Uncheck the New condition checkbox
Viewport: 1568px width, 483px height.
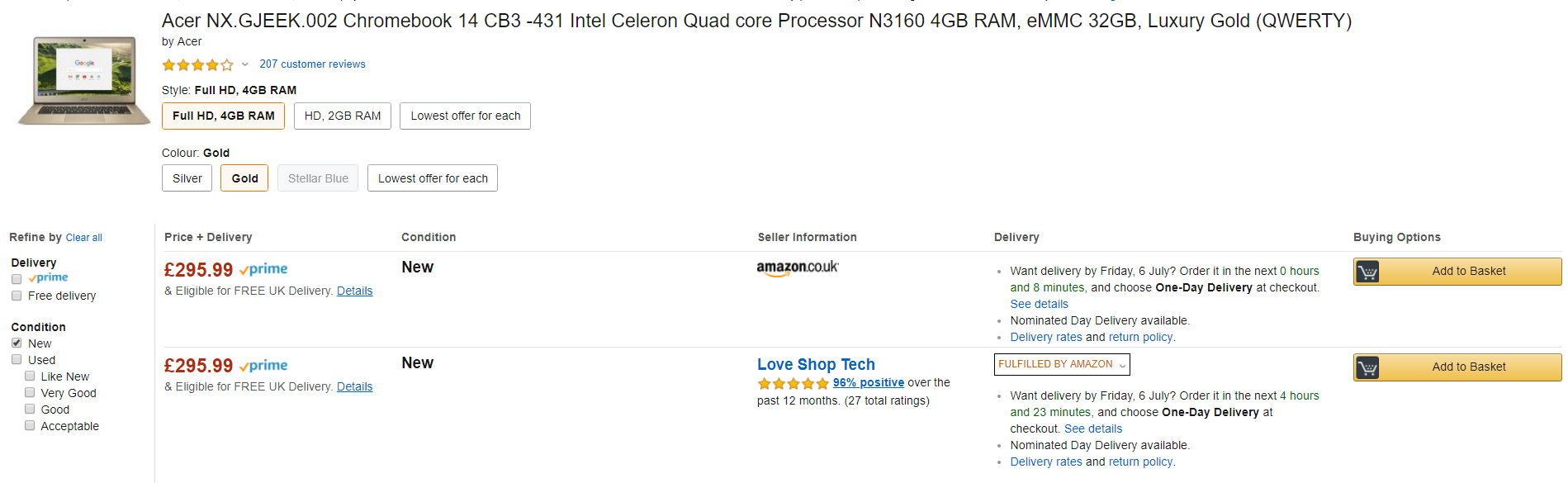point(17,343)
